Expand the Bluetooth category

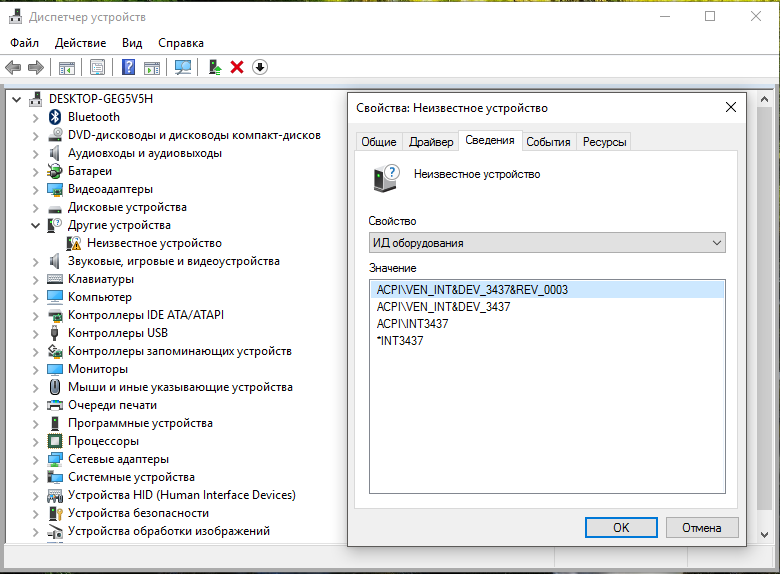(x=35, y=118)
